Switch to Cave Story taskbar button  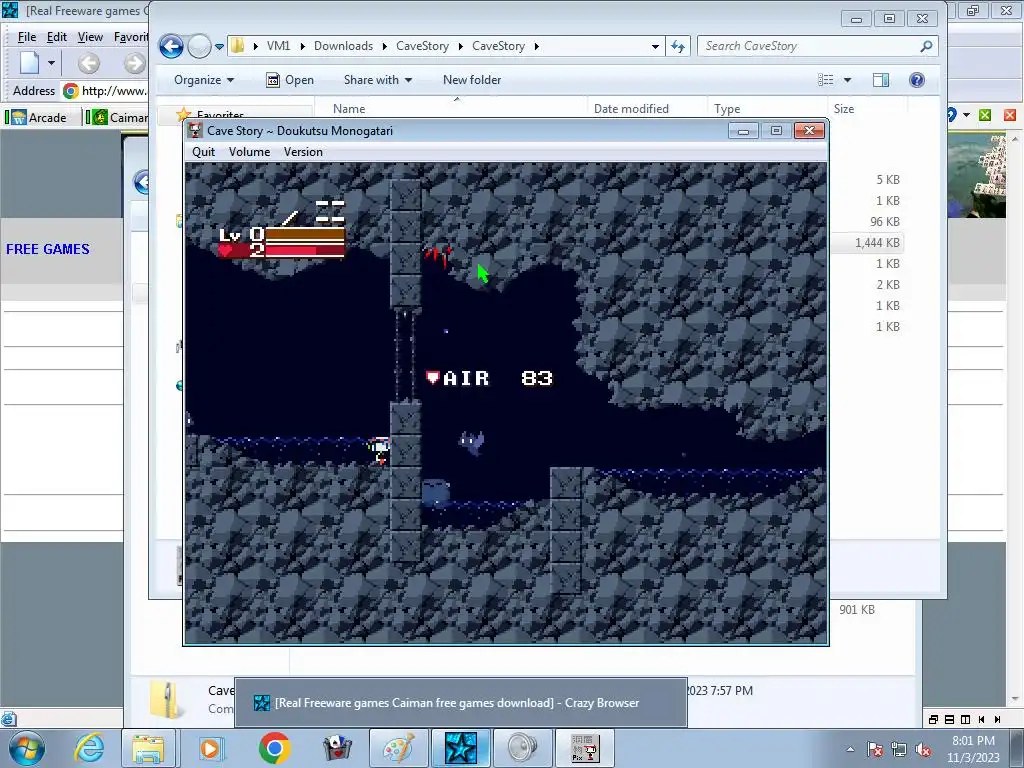click(584, 748)
